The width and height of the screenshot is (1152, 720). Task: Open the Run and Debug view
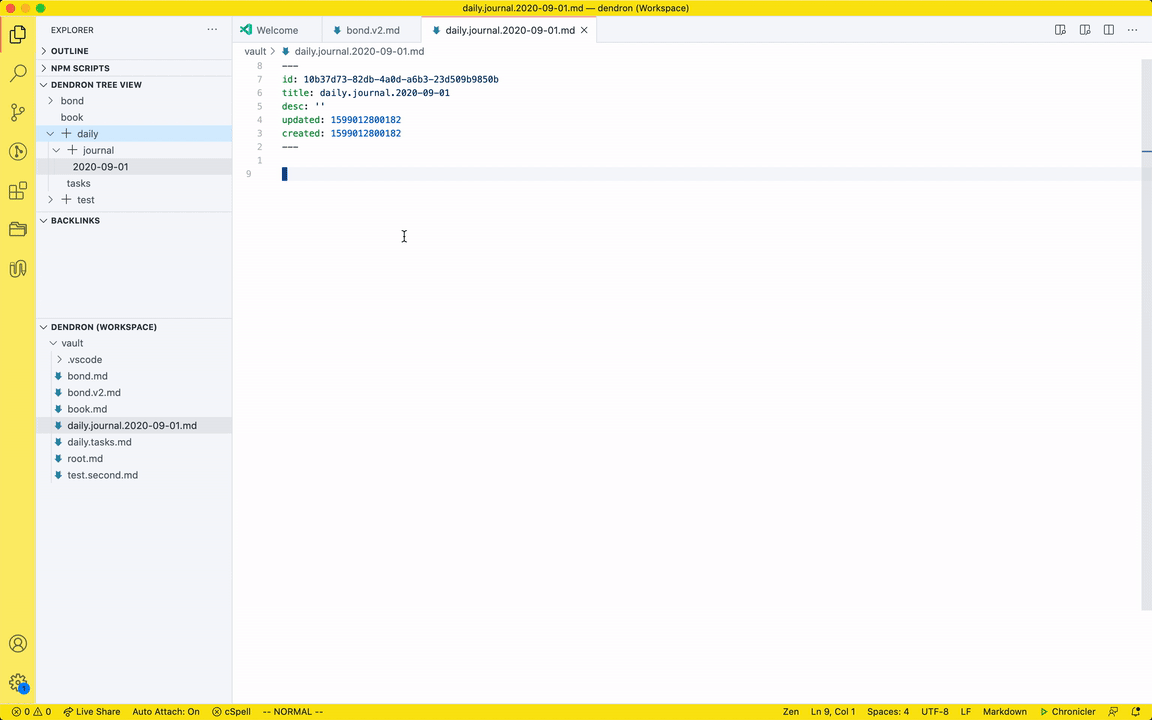pyautogui.click(x=18, y=152)
